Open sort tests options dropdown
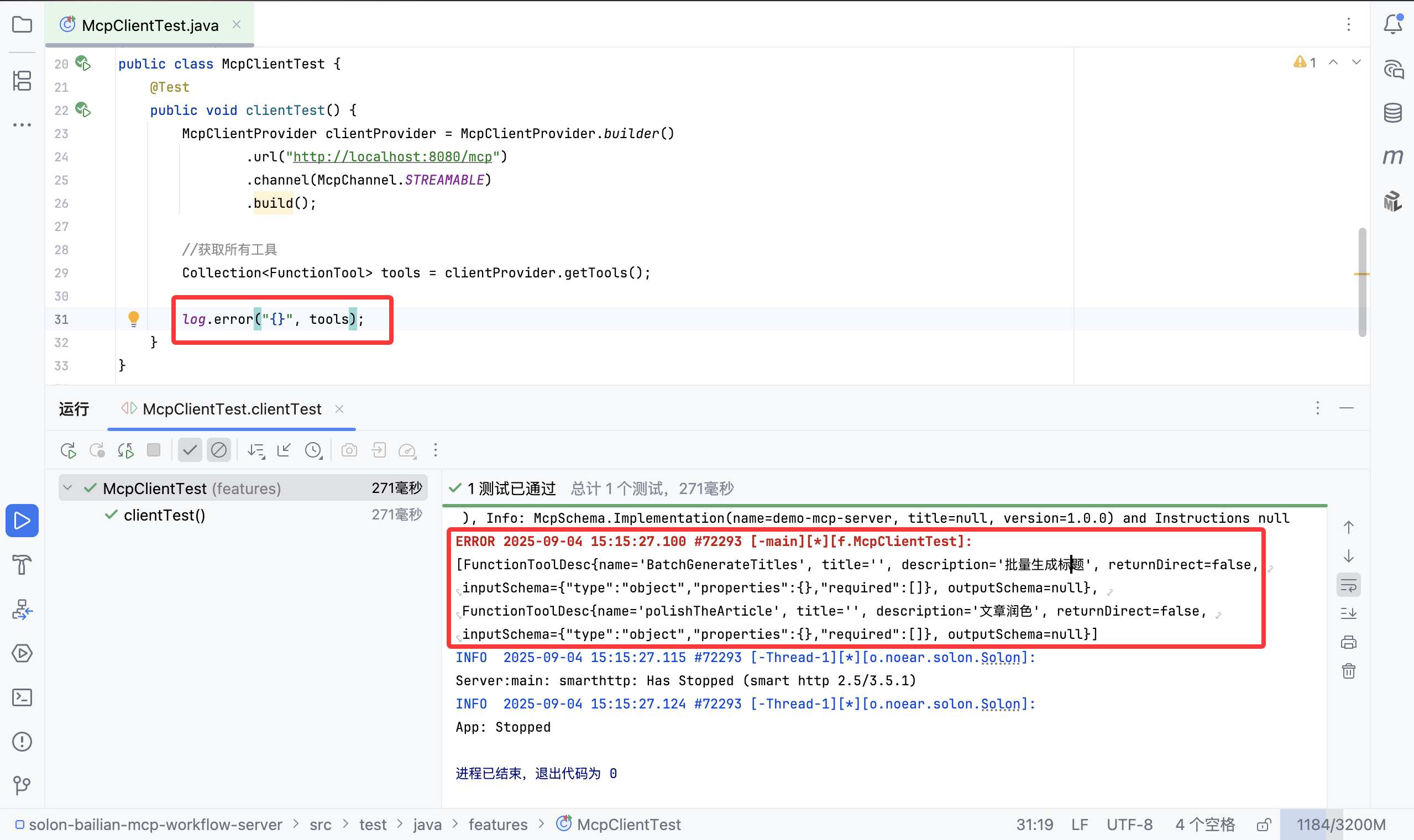1414x840 pixels. click(x=256, y=450)
